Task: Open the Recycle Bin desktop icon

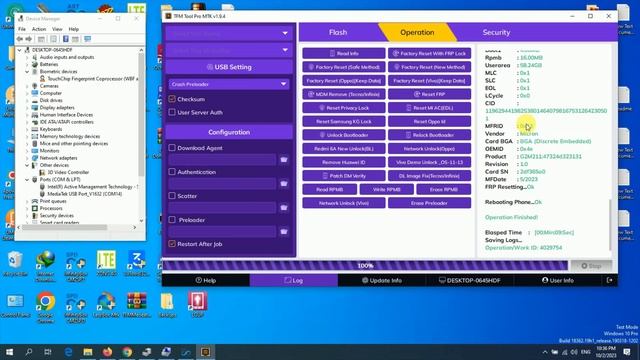Action: 15,264
